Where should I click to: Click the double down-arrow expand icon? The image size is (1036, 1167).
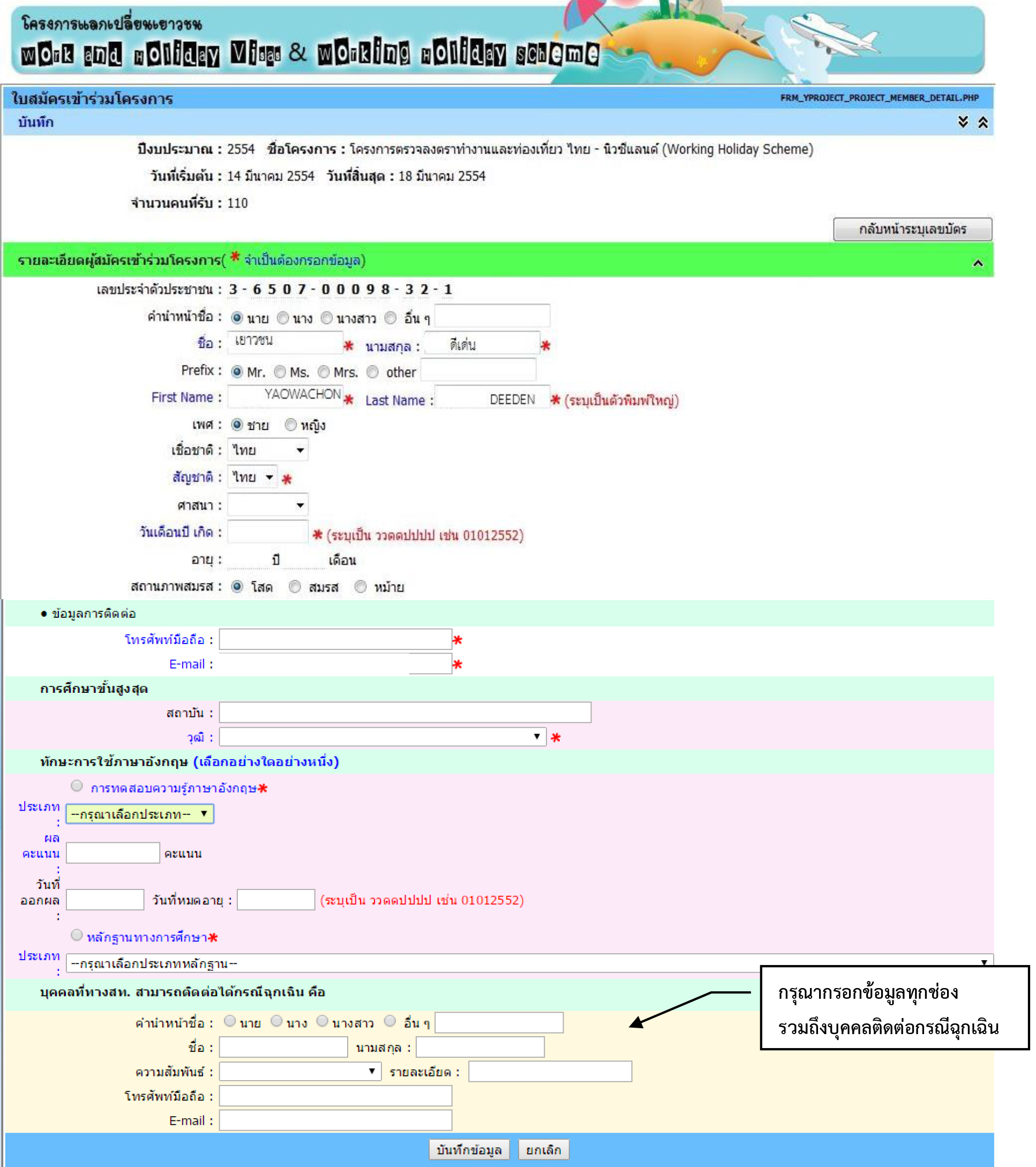[x=963, y=122]
